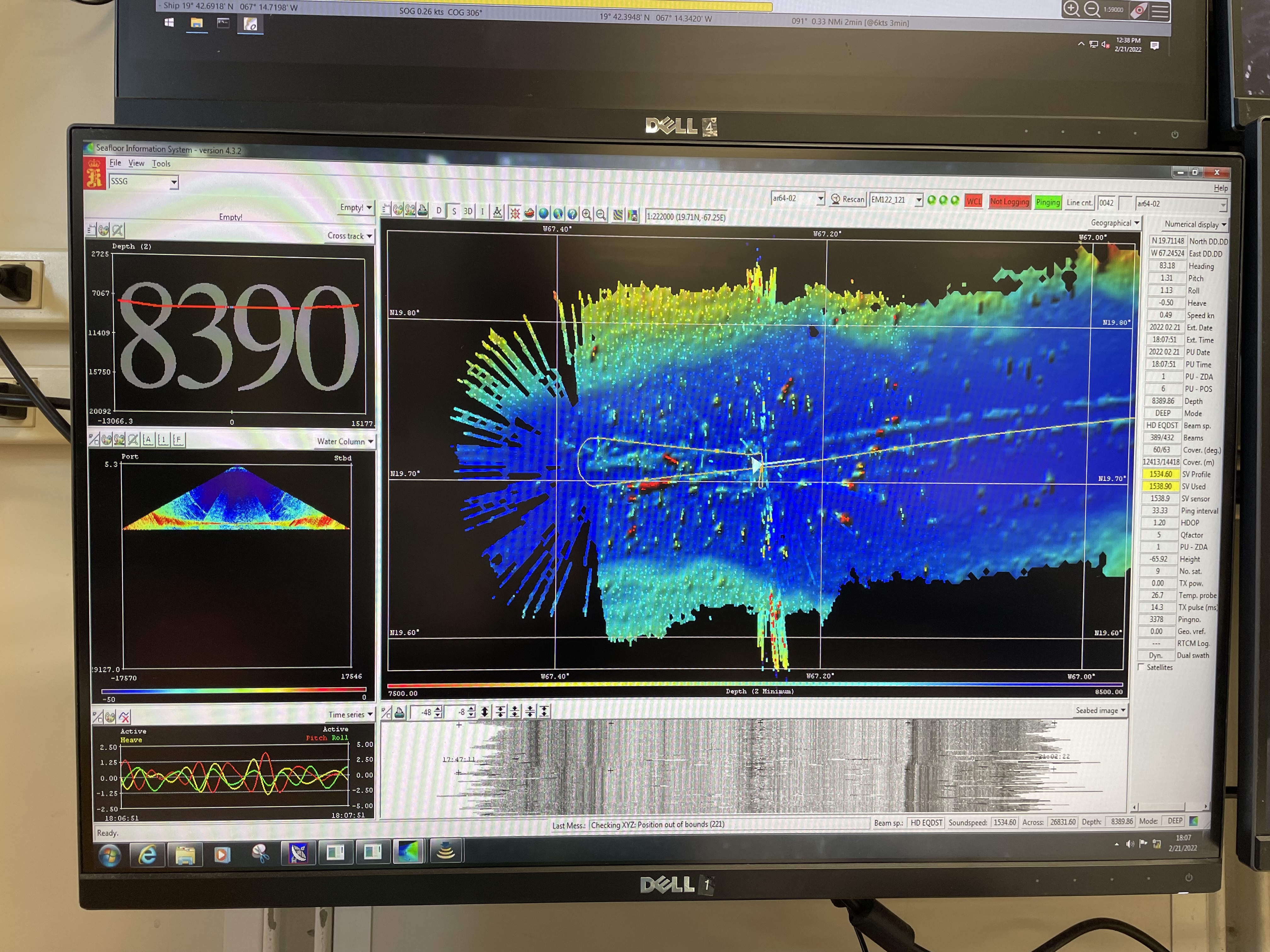Open color palette in geographical toolbar
This screenshot has height=952, width=1270.
(397, 209)
